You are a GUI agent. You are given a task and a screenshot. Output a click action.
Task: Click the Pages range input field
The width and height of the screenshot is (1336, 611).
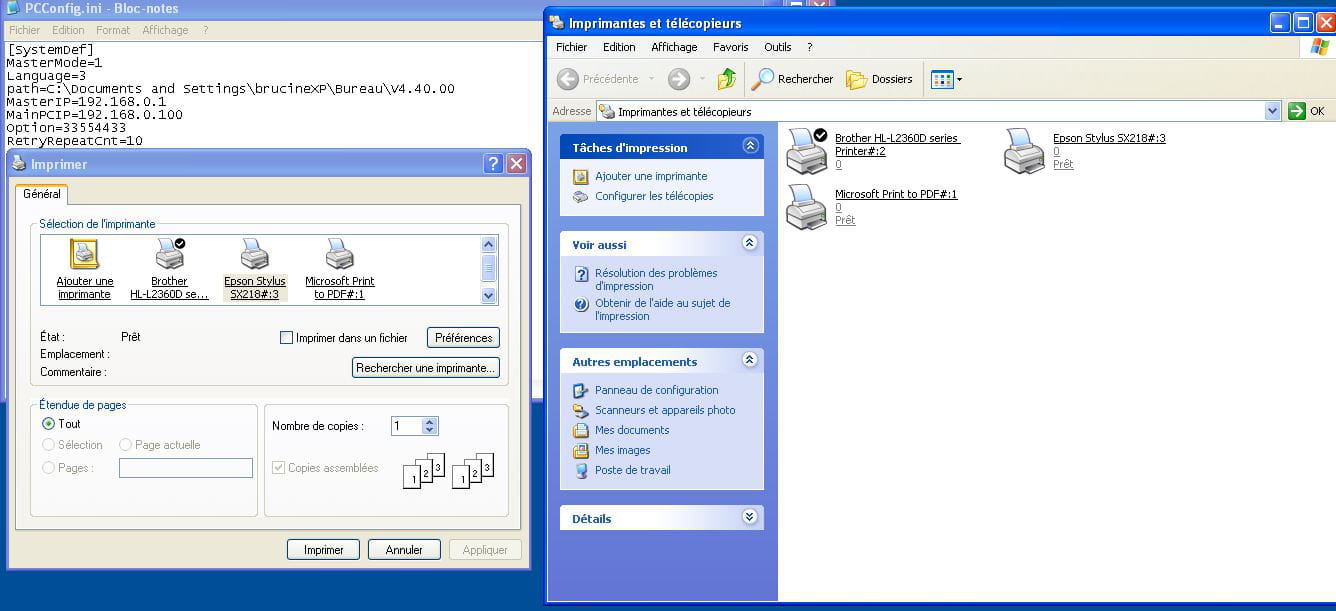pos(186,468)
